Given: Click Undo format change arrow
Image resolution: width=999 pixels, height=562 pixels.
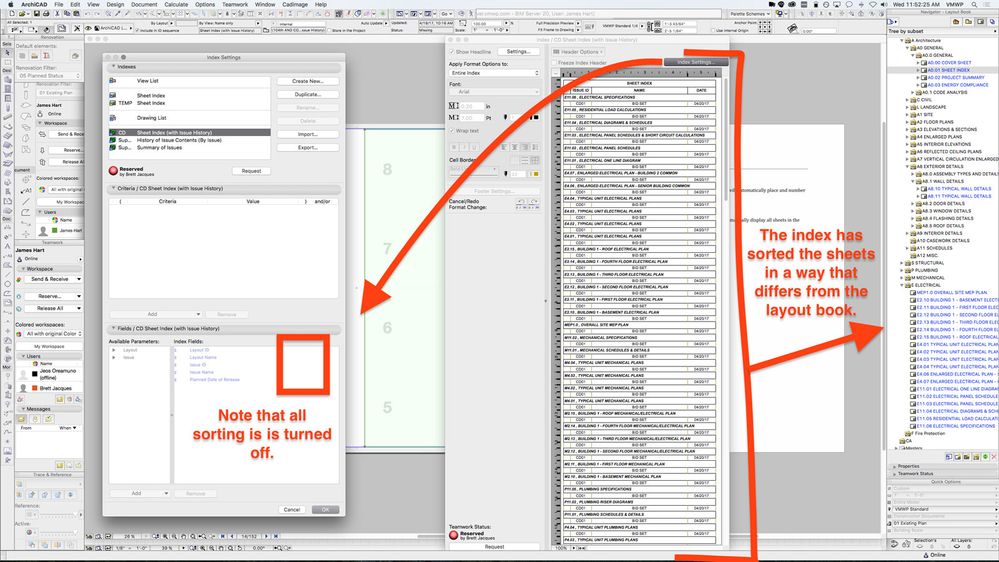Looking at the screenshot, I should click(x=521, y=204).
